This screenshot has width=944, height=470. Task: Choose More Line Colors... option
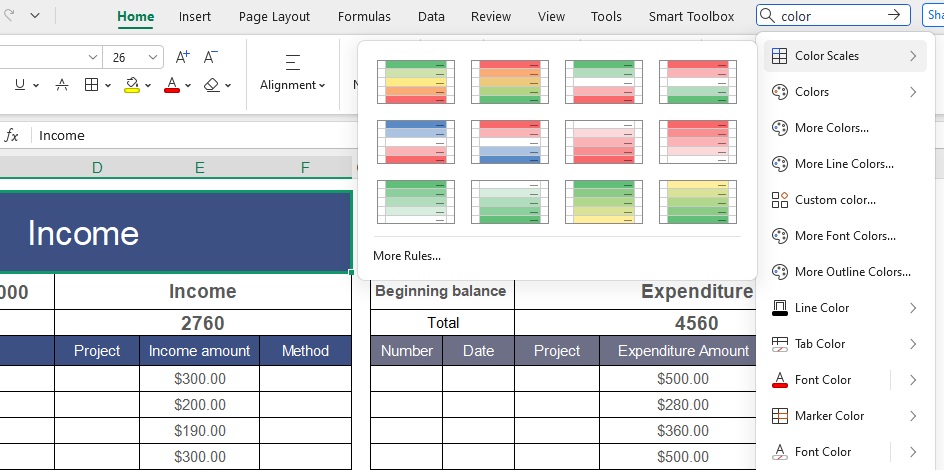[845, 164]
